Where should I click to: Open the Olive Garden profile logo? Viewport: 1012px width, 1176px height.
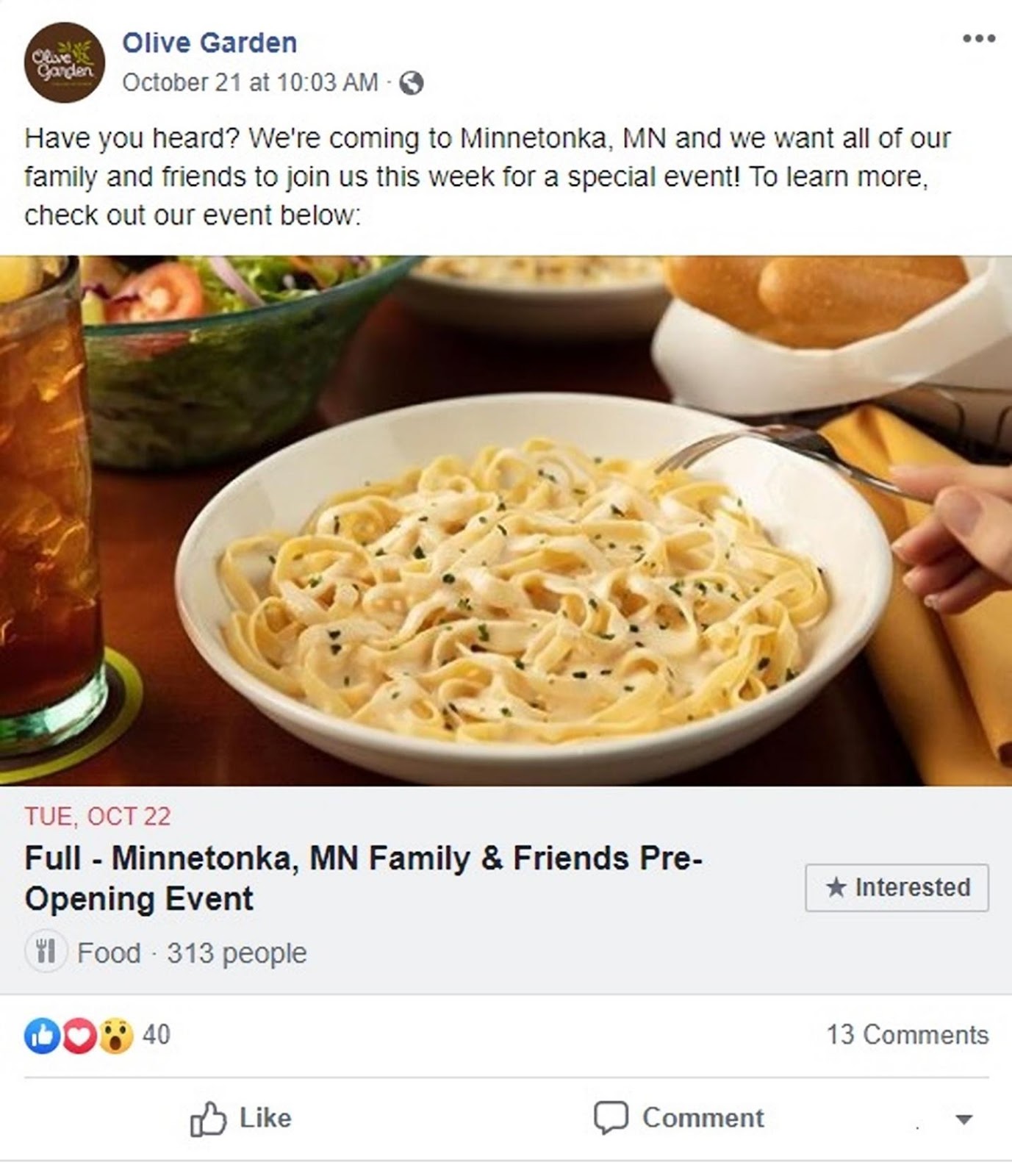tap(64, 62)
